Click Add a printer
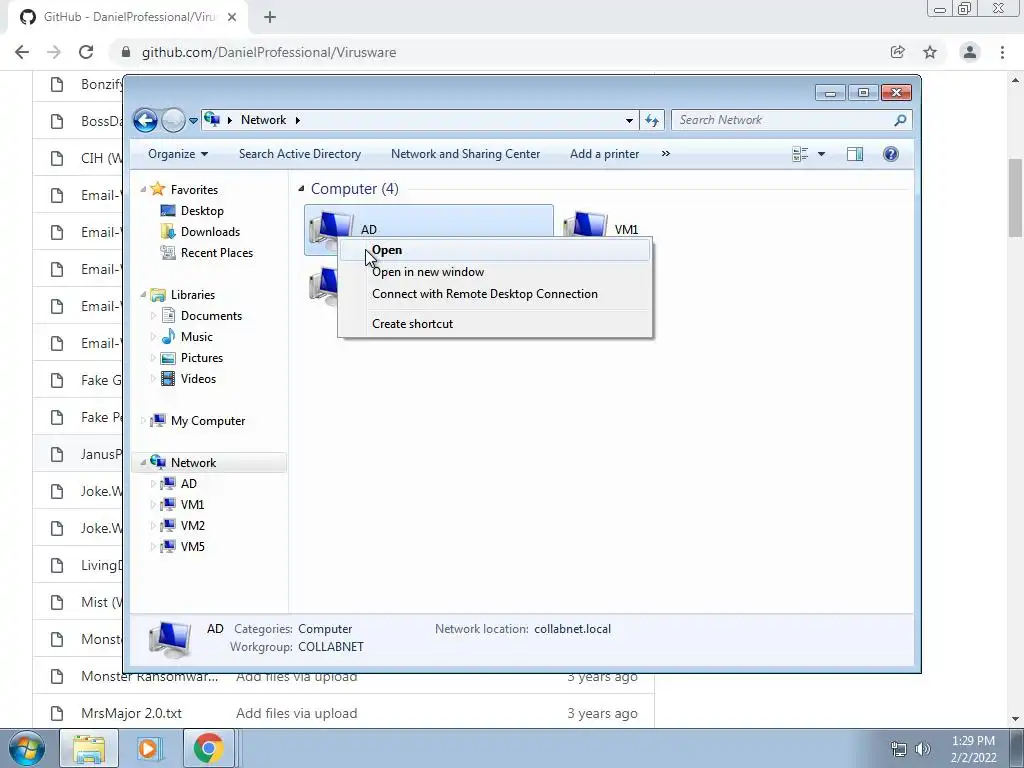The width and height of the screenshot is (1024, 768). coord(604,154)
